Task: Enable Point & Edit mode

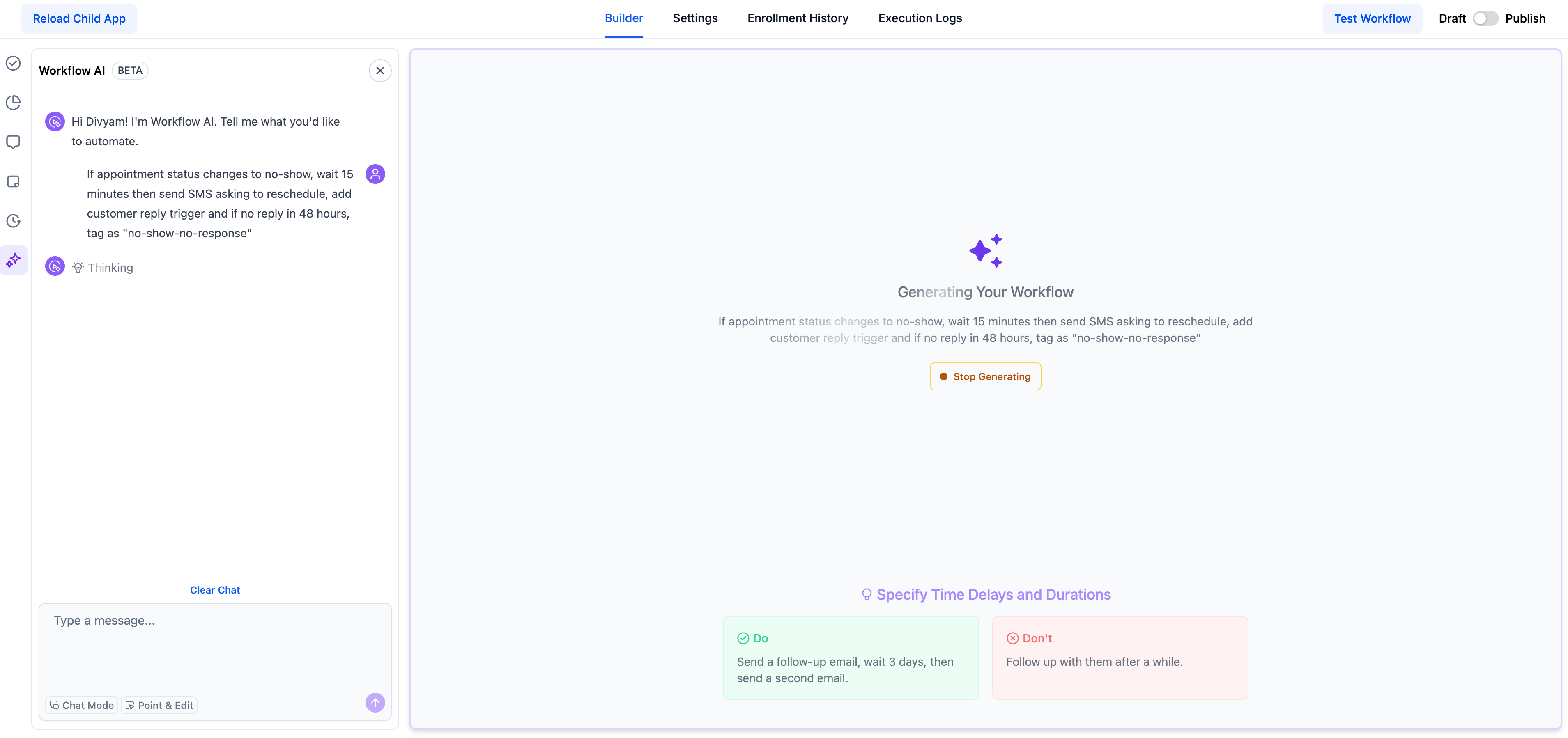Action: click(159, 705)
